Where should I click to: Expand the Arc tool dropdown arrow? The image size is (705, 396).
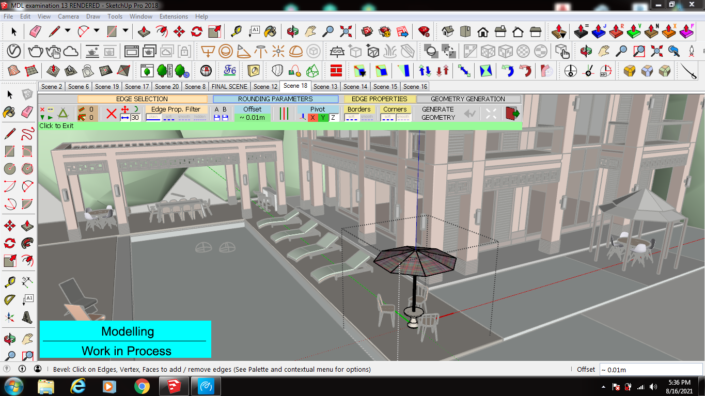pyautogui.click(x=96, y=31)
